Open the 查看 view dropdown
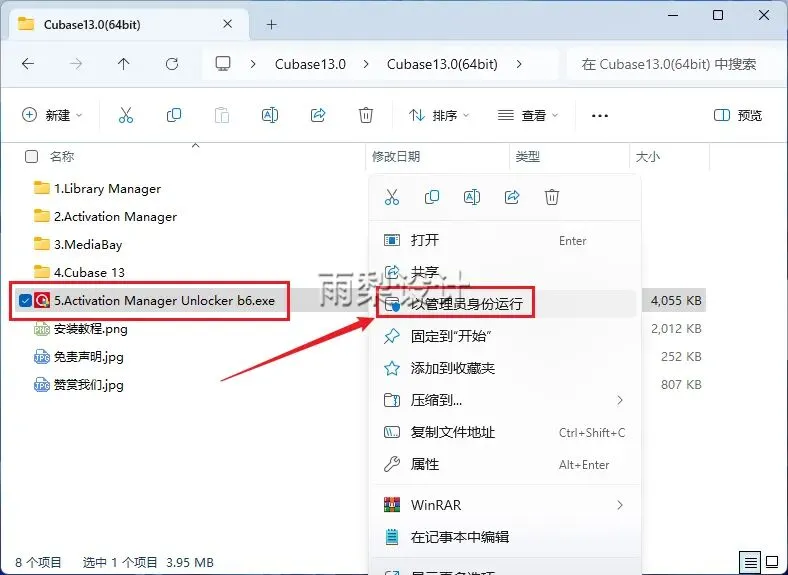Screen dimensions: 788x575 point(528,116)
